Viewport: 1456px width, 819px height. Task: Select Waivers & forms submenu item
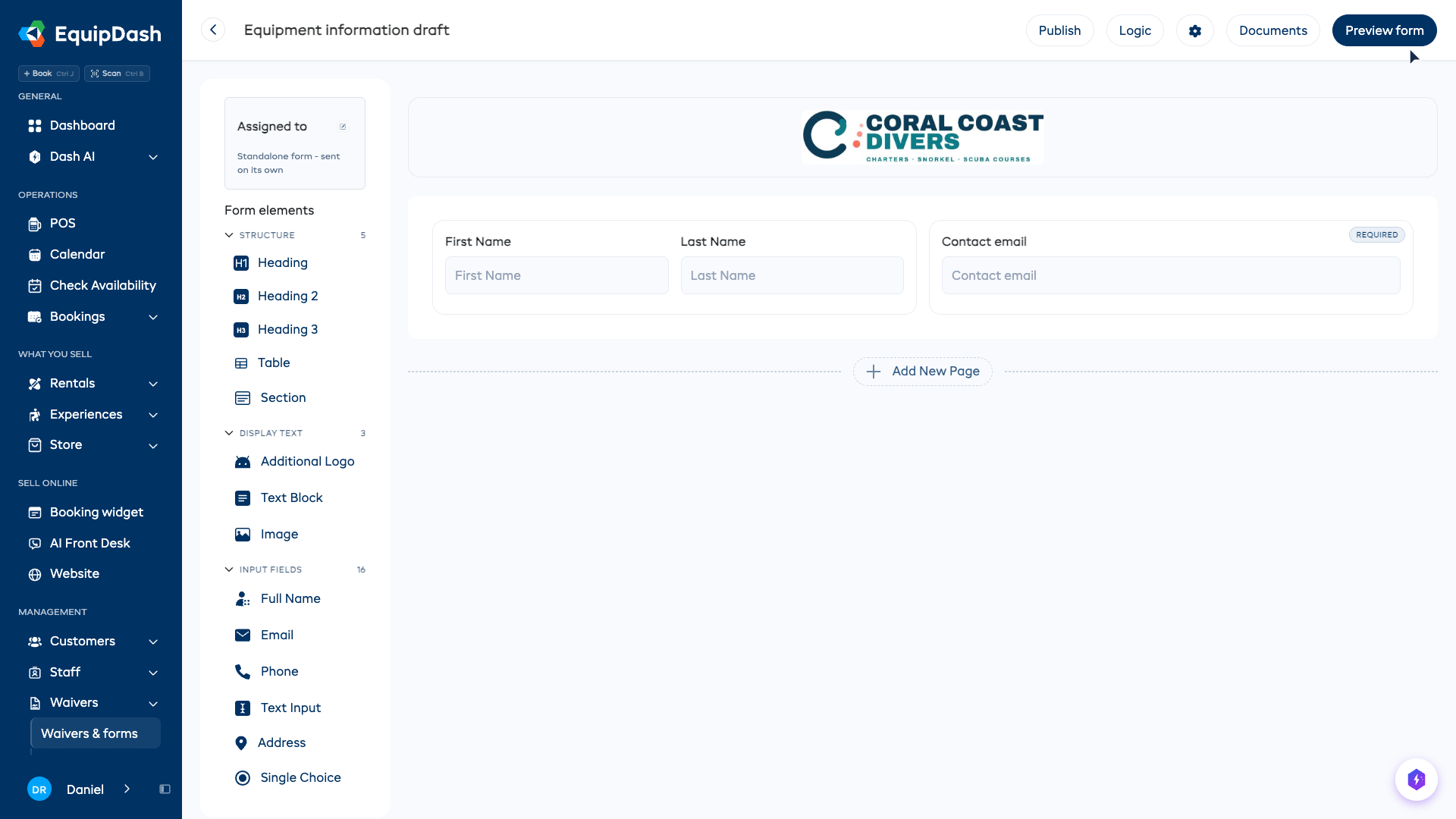[x=96, y=733]
